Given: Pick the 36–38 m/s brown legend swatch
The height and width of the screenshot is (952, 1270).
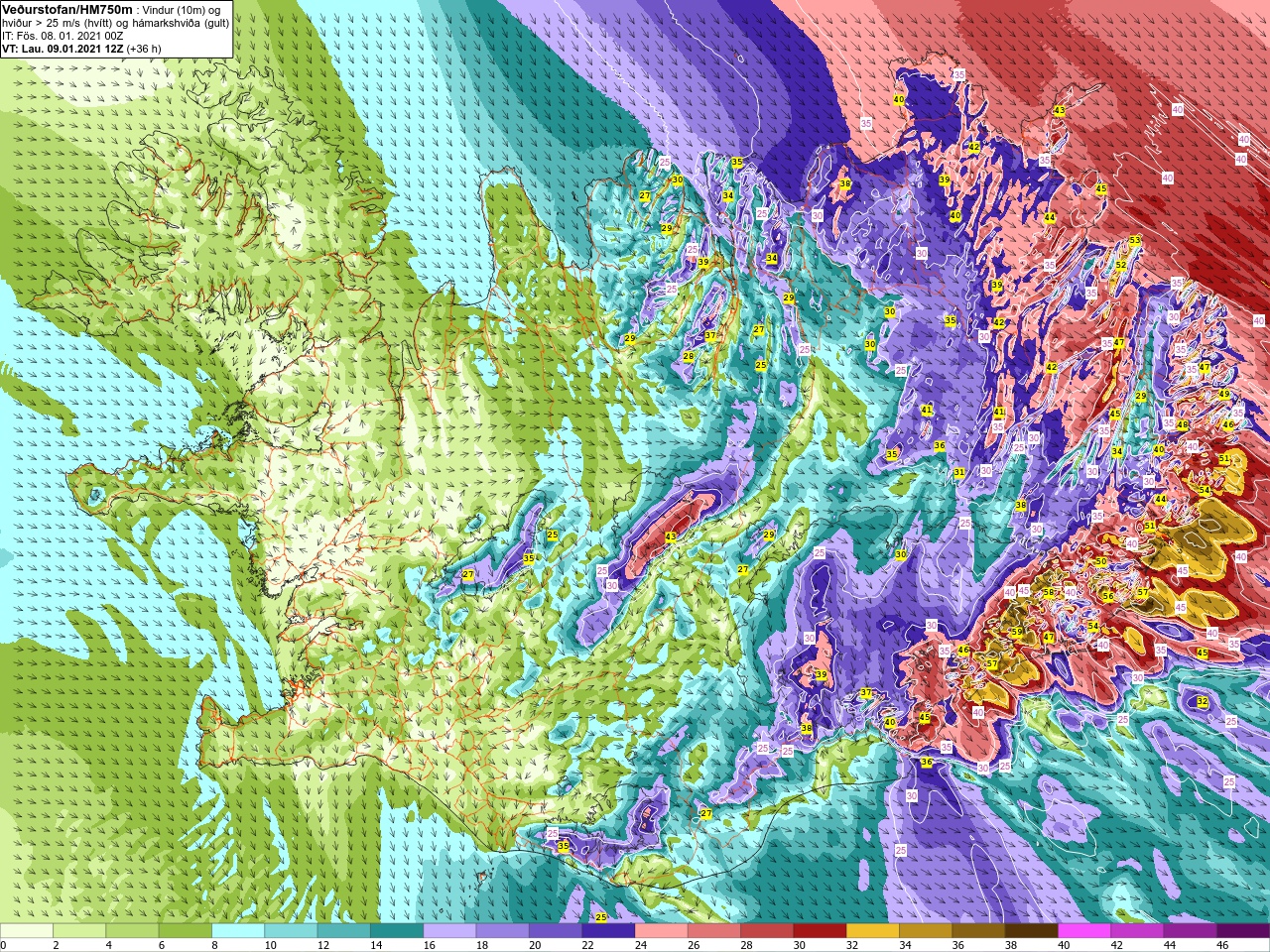Looking at the screenshot, I should 979,931.
